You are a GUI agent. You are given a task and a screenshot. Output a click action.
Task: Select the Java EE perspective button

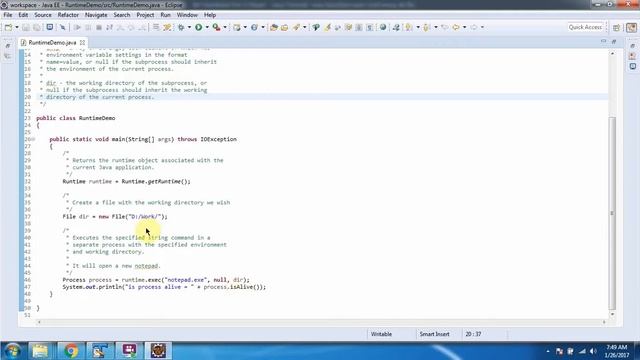[631, 27]
